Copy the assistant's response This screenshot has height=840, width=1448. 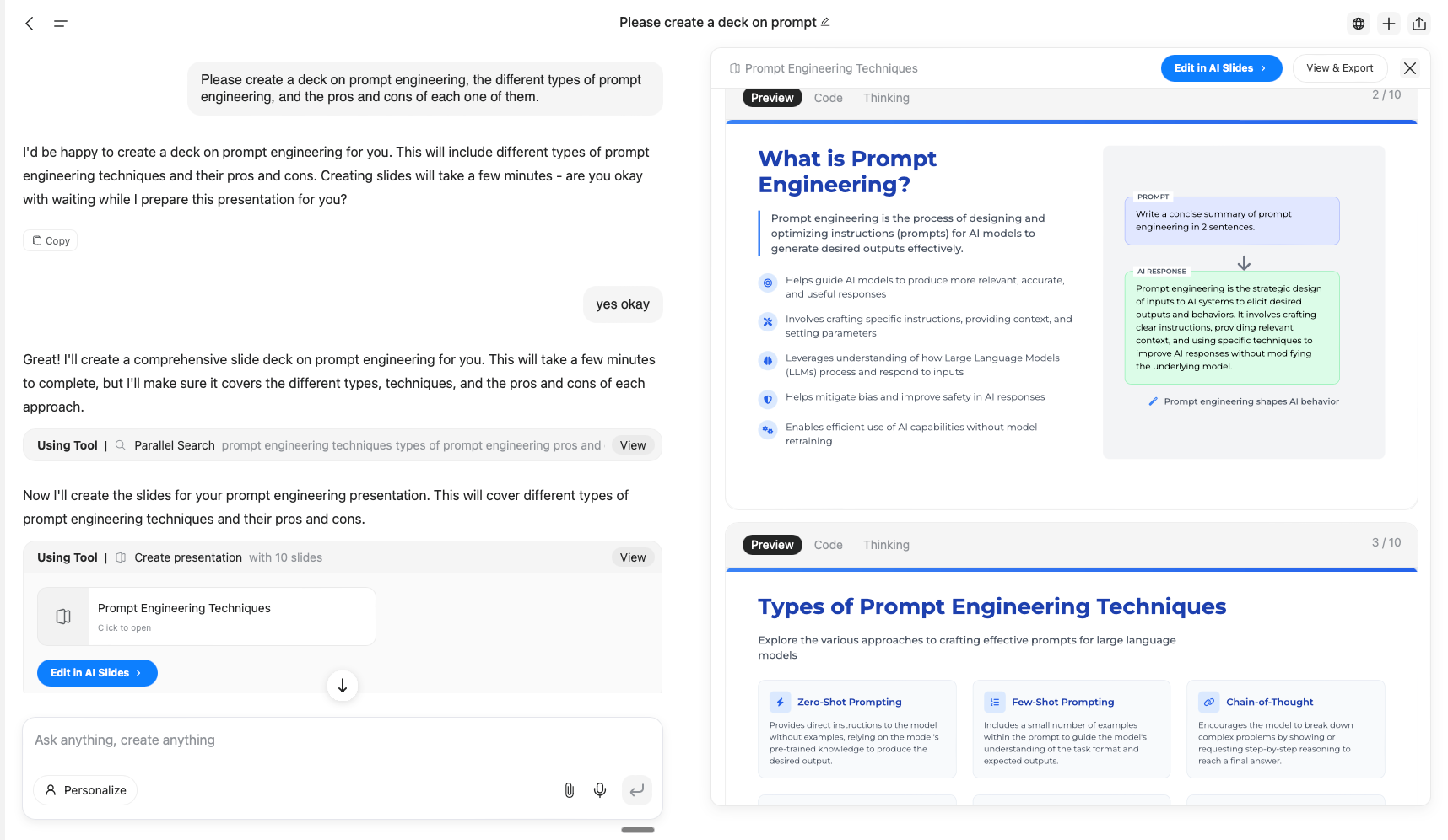click(50, 240)
